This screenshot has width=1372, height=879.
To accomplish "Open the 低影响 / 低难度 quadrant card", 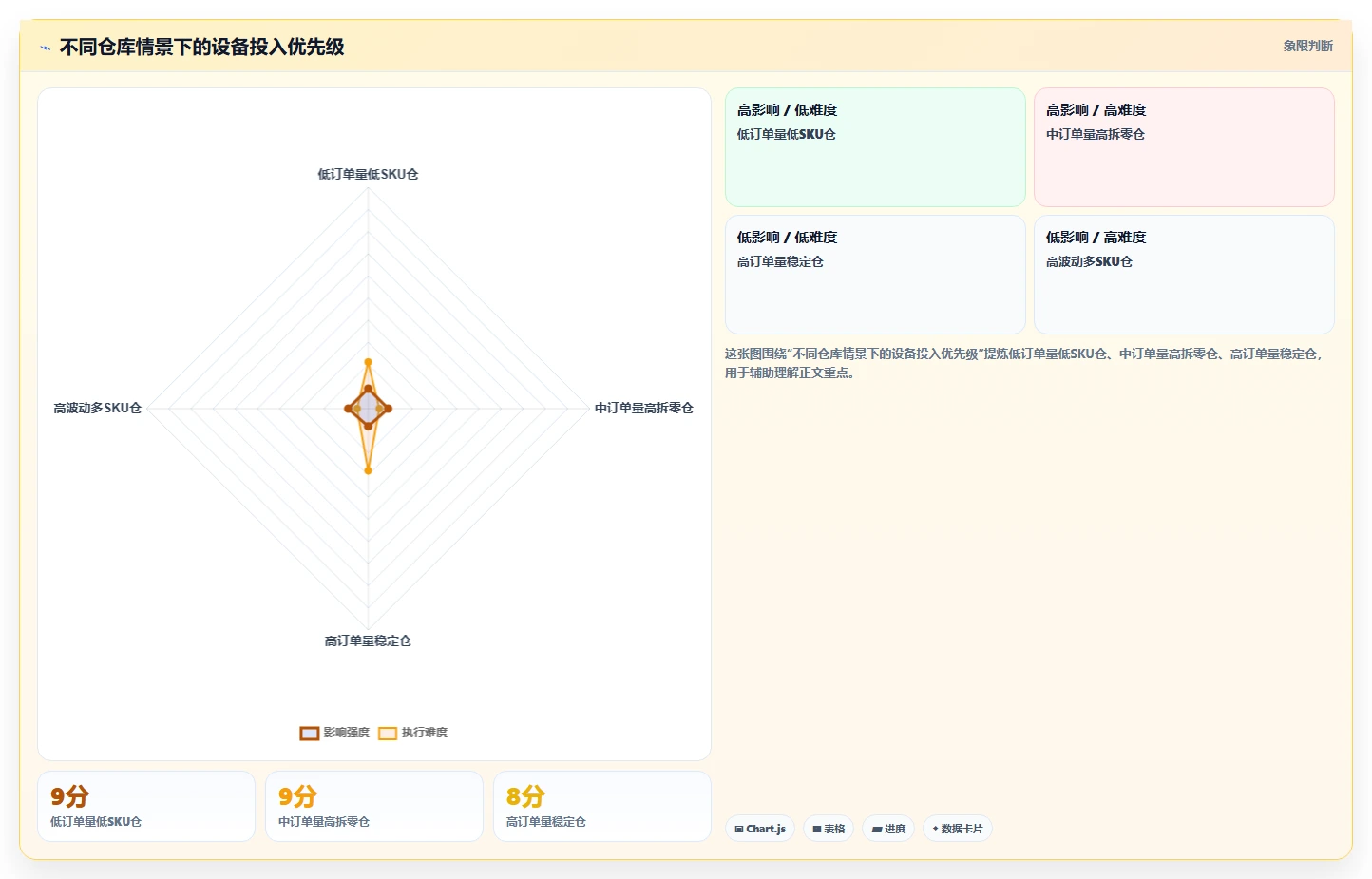I will (875, 275).
